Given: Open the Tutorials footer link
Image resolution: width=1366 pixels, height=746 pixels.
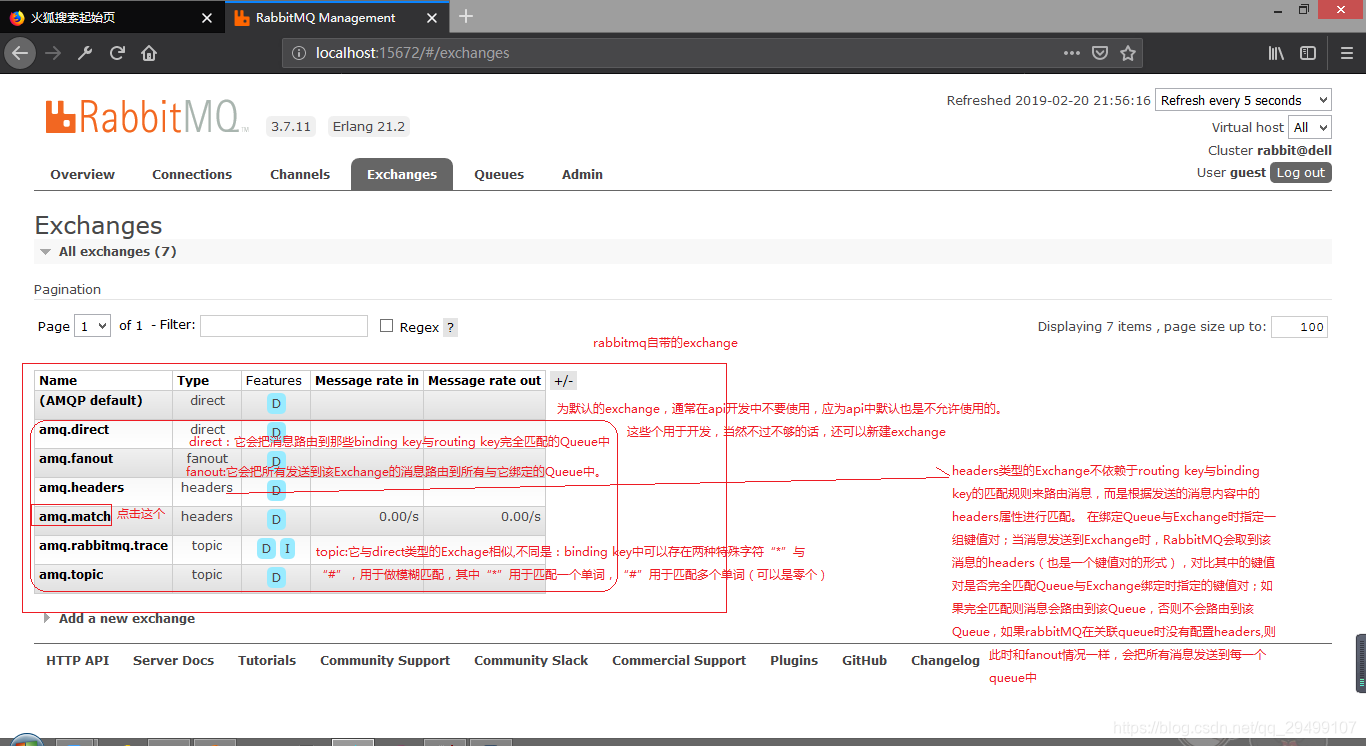Looking at the screenshot, I should (x=267, y=660).
